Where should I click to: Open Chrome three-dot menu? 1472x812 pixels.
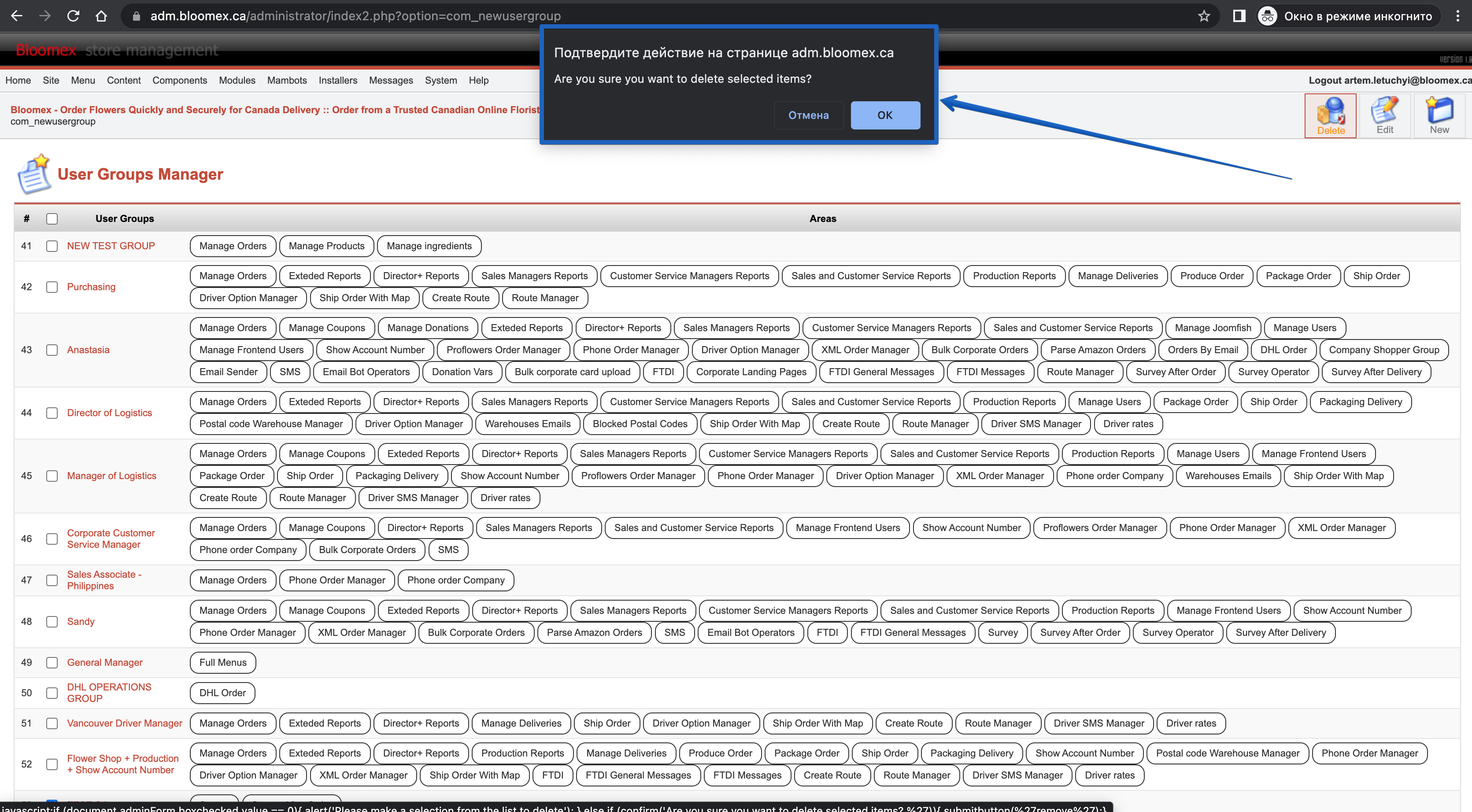pos(1458,16)
